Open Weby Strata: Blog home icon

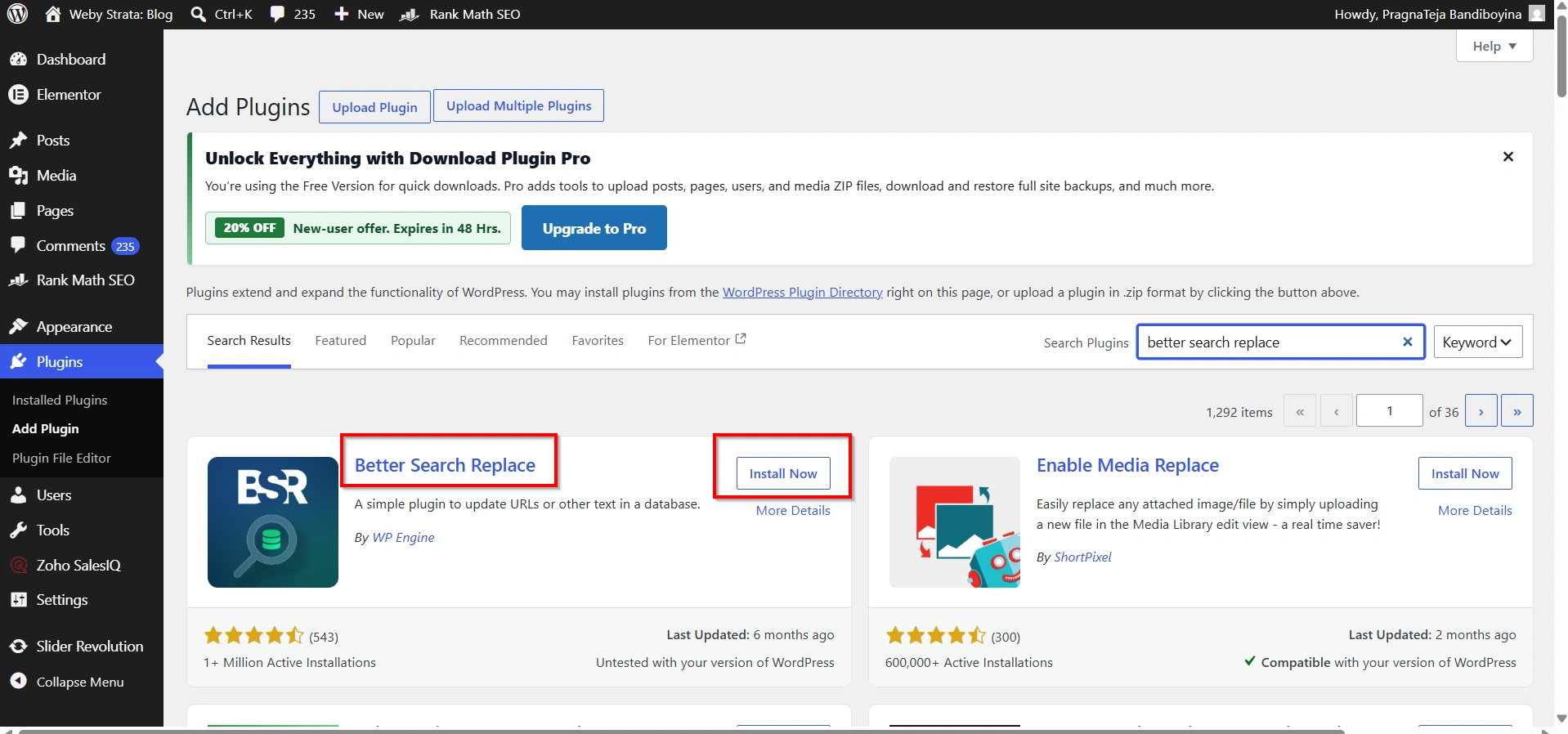pos(53,14)
